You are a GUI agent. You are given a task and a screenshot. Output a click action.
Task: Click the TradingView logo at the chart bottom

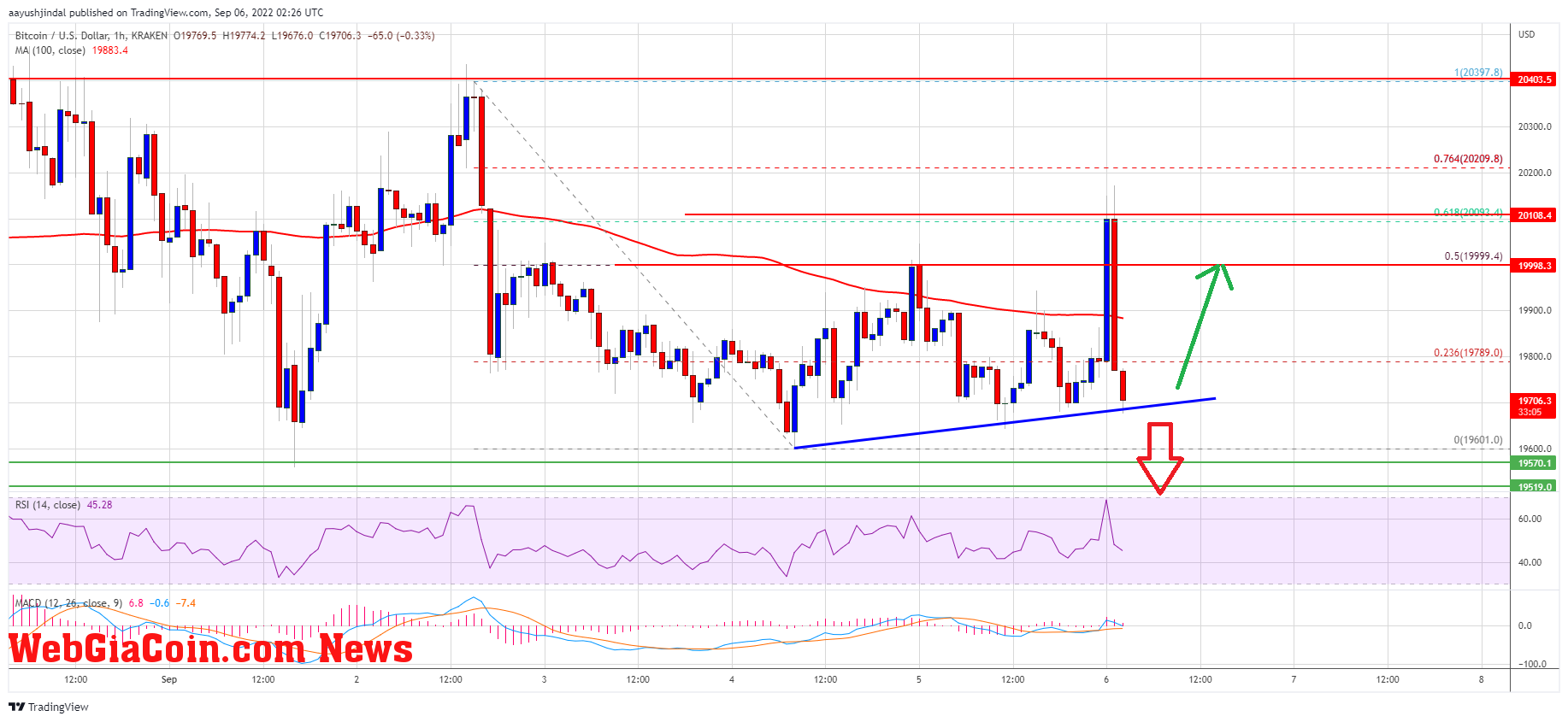pos(49,707)
